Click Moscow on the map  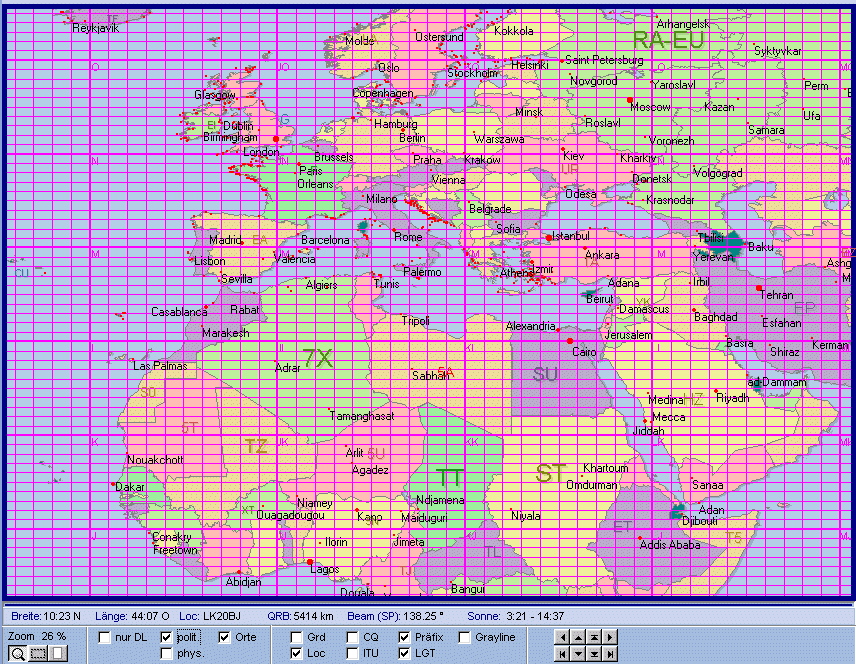click(630, 101)
